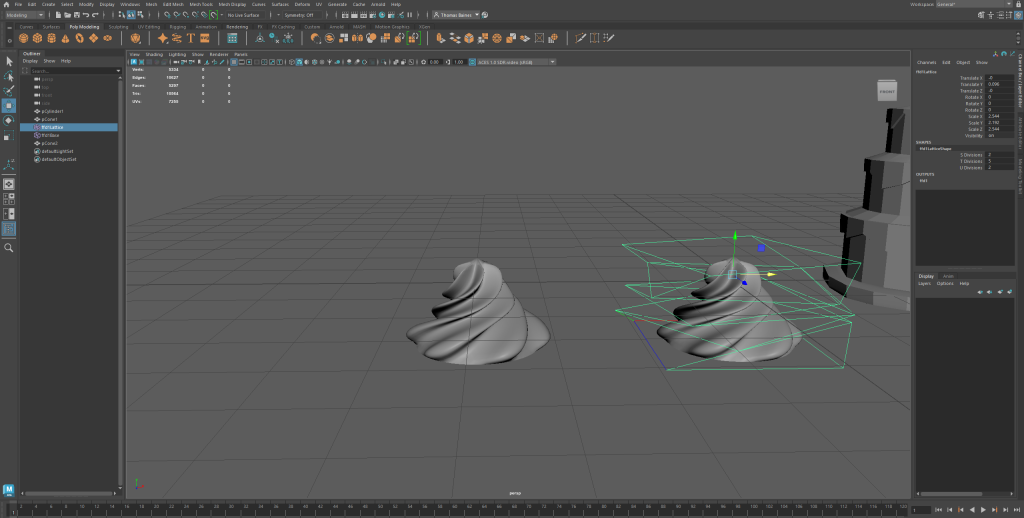The image size is (1024, 518).
Task: Select ffd1Base in the Outliner
Action: point(51,135)
